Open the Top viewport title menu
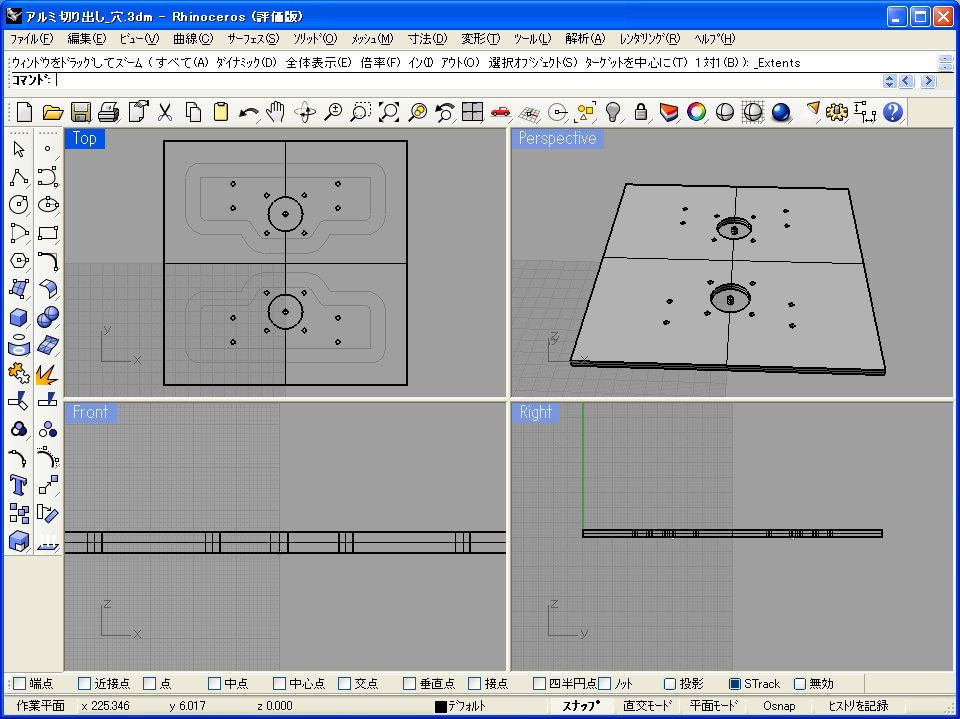This screenshot has height=719, width=960. 85,139
